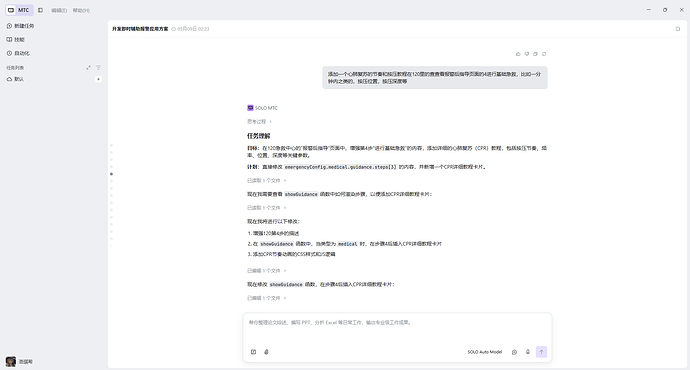The image size is (690, 370).
Task: Click the history clock icon in input bar
Action: click(x=514, y=352)
